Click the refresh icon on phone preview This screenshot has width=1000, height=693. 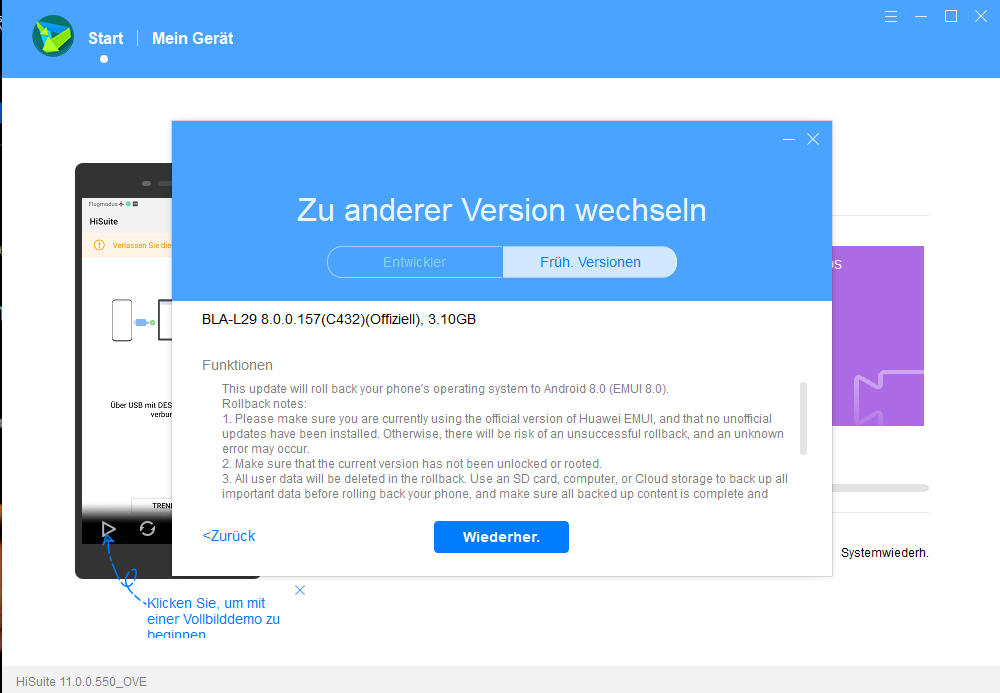[x=147, y=529]
